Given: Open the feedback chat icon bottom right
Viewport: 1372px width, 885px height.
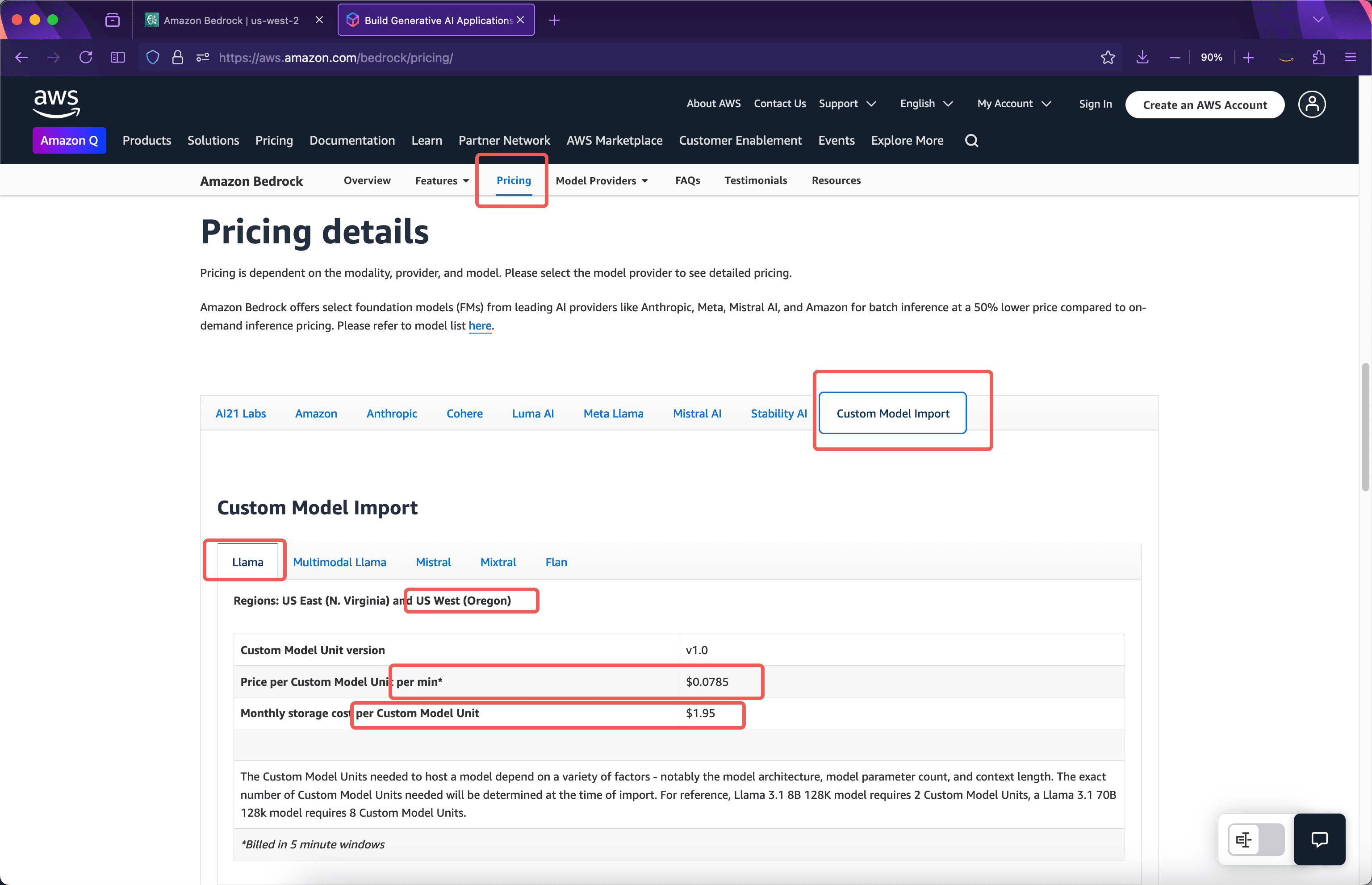Looking at the screenshot, I should click(x=1319, y=839).
